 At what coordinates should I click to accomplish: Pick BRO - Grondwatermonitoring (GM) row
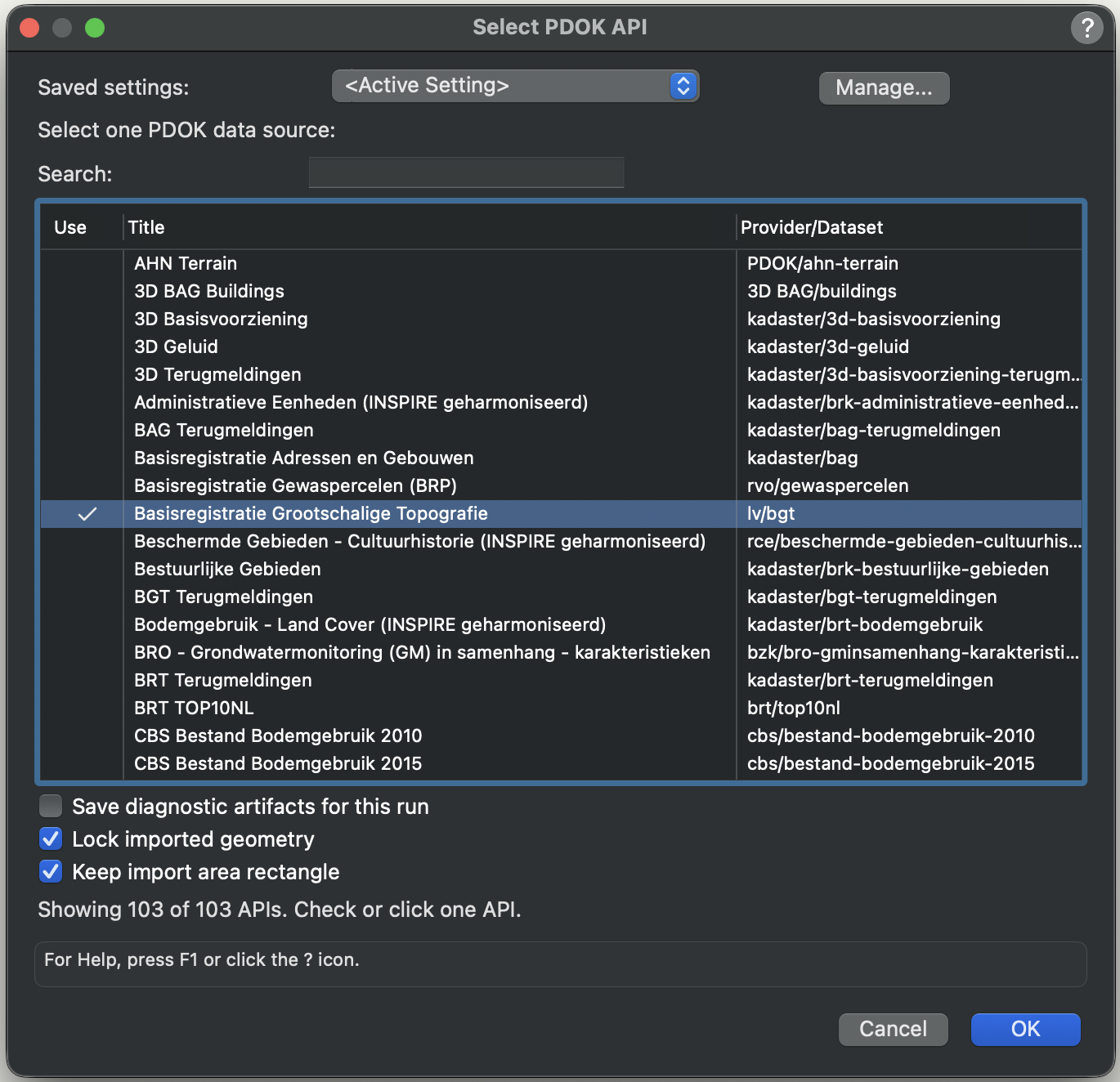click(x=561, y=652)
